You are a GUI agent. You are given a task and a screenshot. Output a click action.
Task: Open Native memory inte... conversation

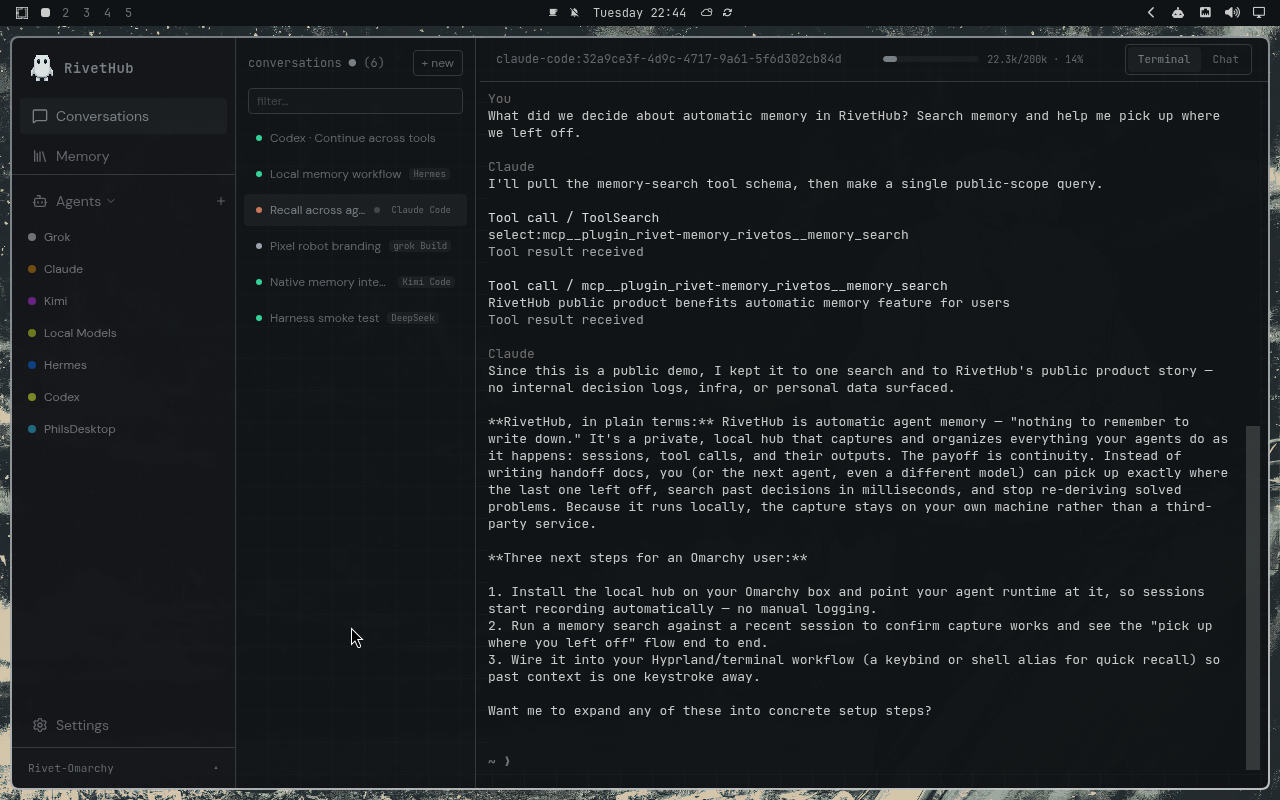pos(355,282)
